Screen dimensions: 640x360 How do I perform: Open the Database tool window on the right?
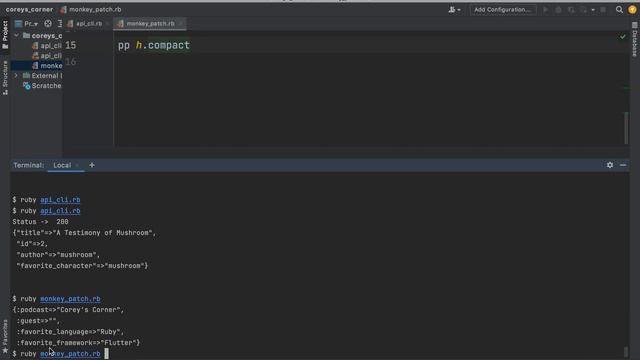pyautogui.click(x=635, y=39)
